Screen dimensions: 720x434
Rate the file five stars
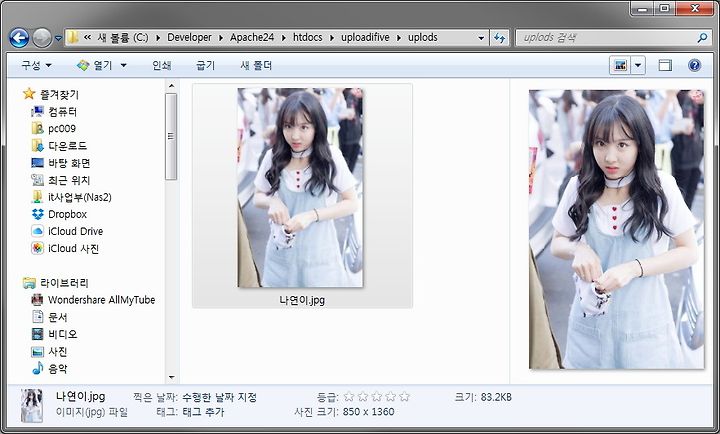[x=405, y=396]
